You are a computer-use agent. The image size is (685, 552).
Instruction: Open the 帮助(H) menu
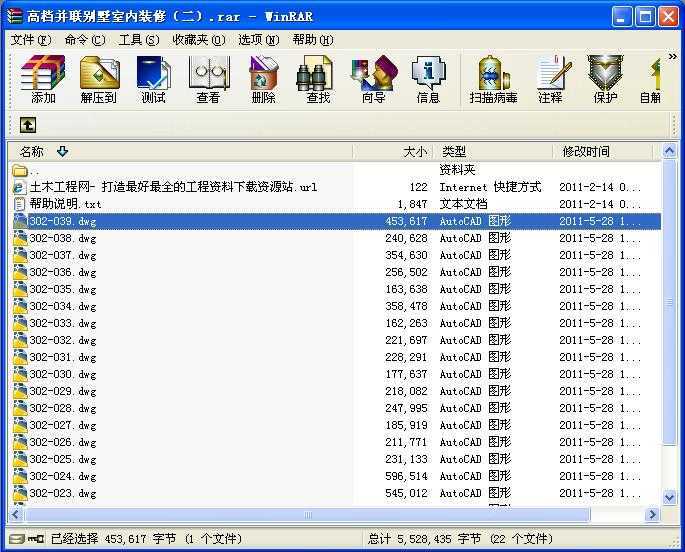click(313, 40)
